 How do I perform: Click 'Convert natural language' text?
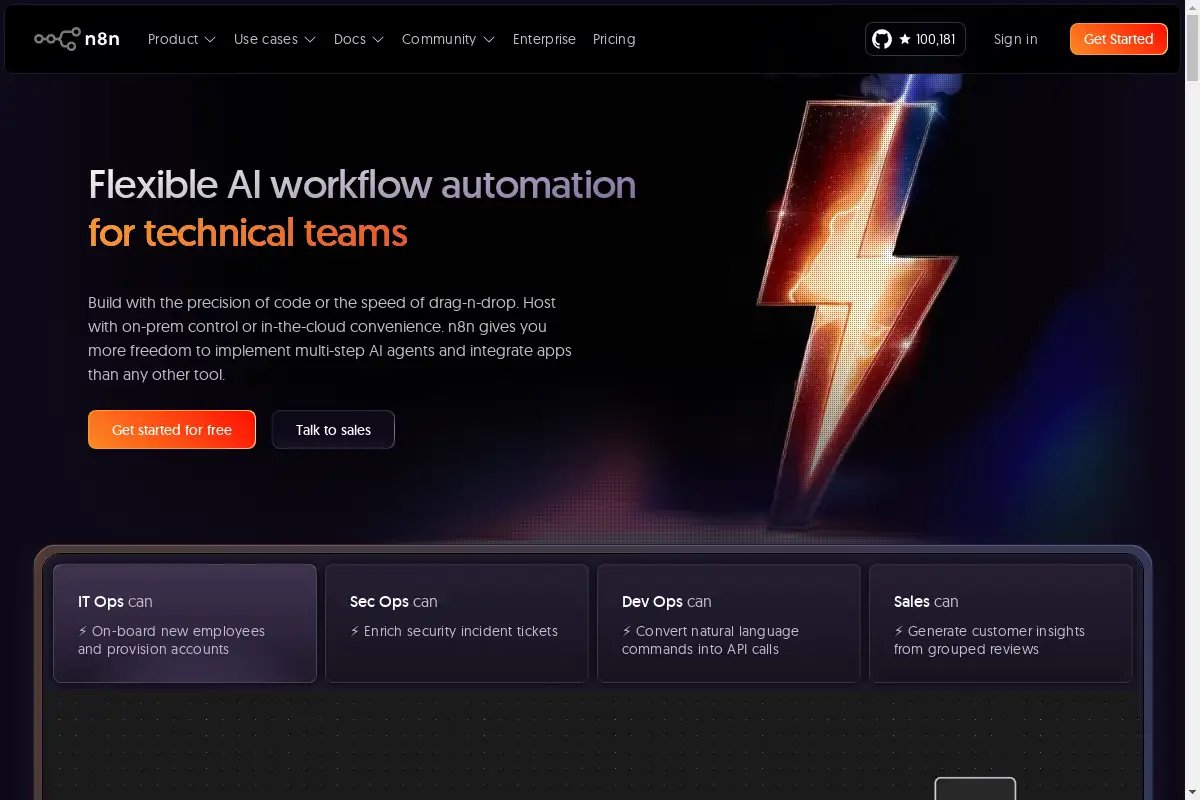pyautogui.click(x=718, y=631)
